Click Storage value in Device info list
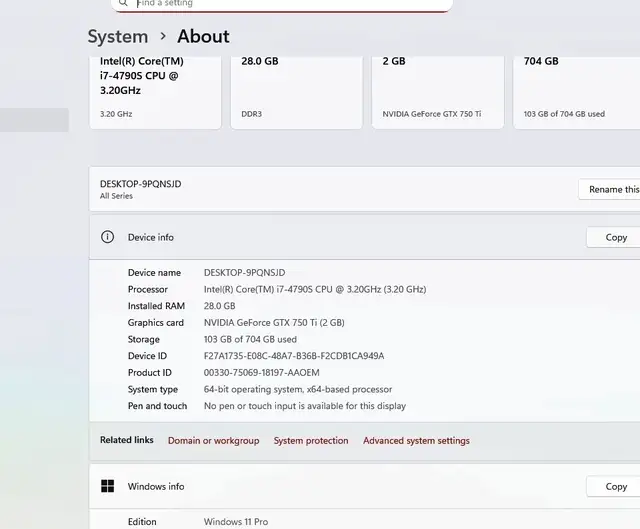The height and width of the screenshot is (529, 640). click(250, 340)
